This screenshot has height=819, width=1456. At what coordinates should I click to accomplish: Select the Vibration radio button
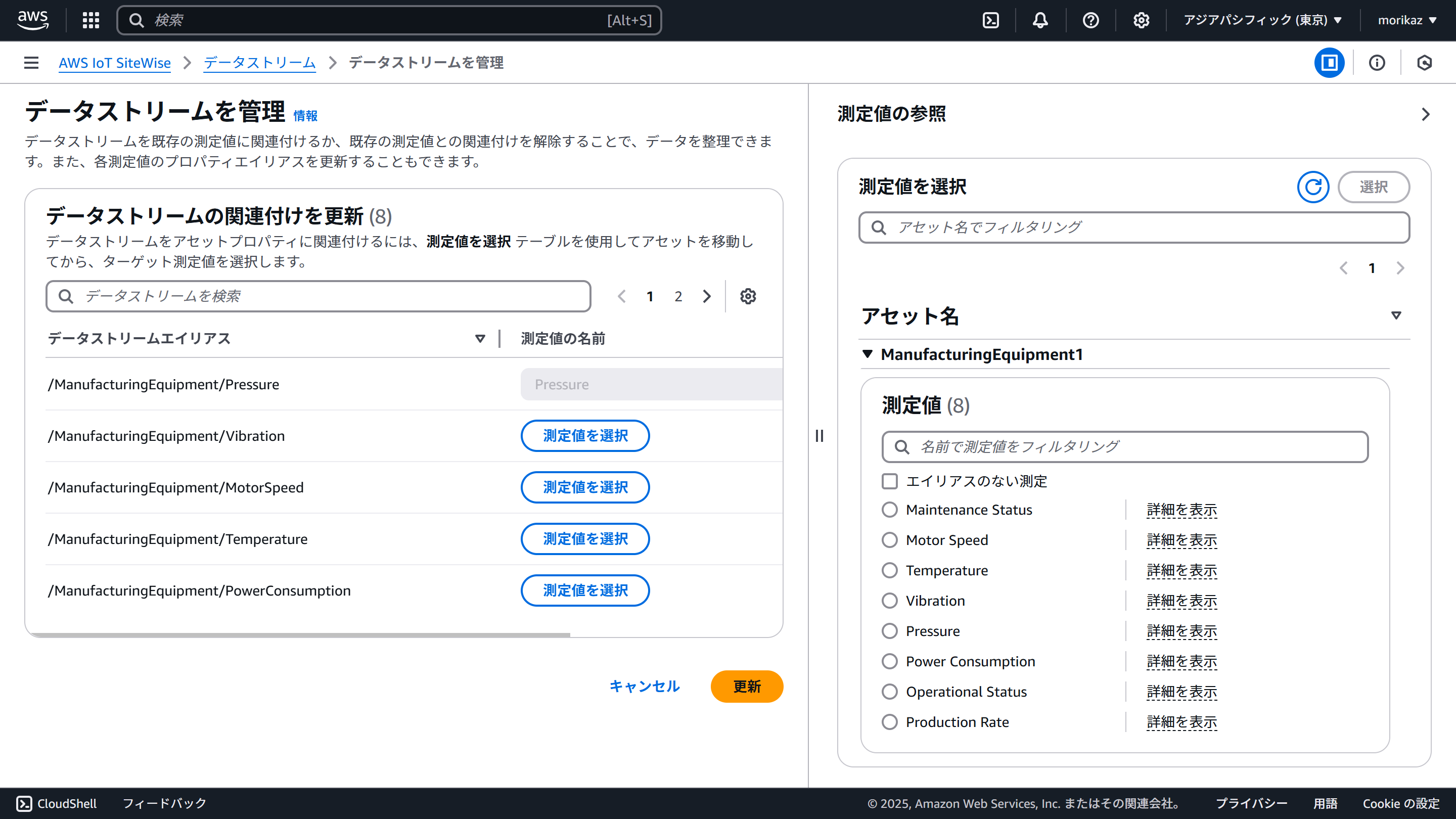click(890, 600)
